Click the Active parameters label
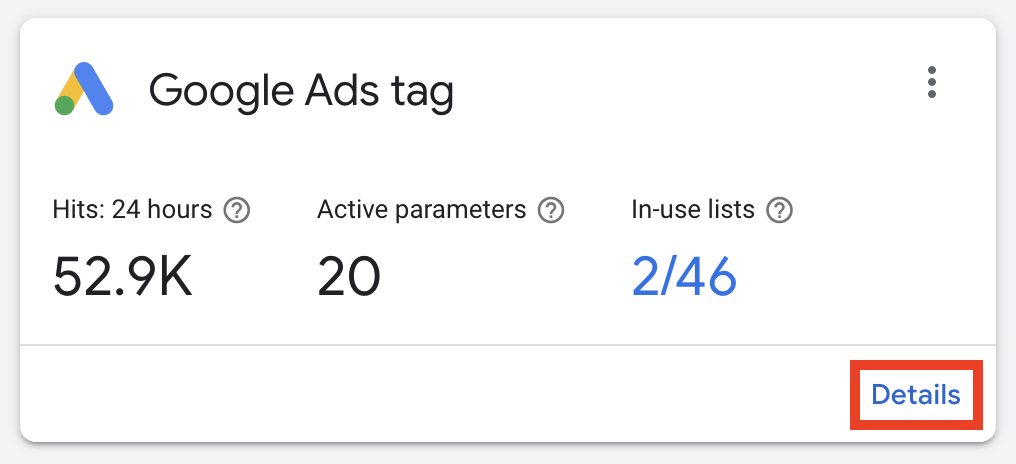1016x464 pixels. point(421,210)
